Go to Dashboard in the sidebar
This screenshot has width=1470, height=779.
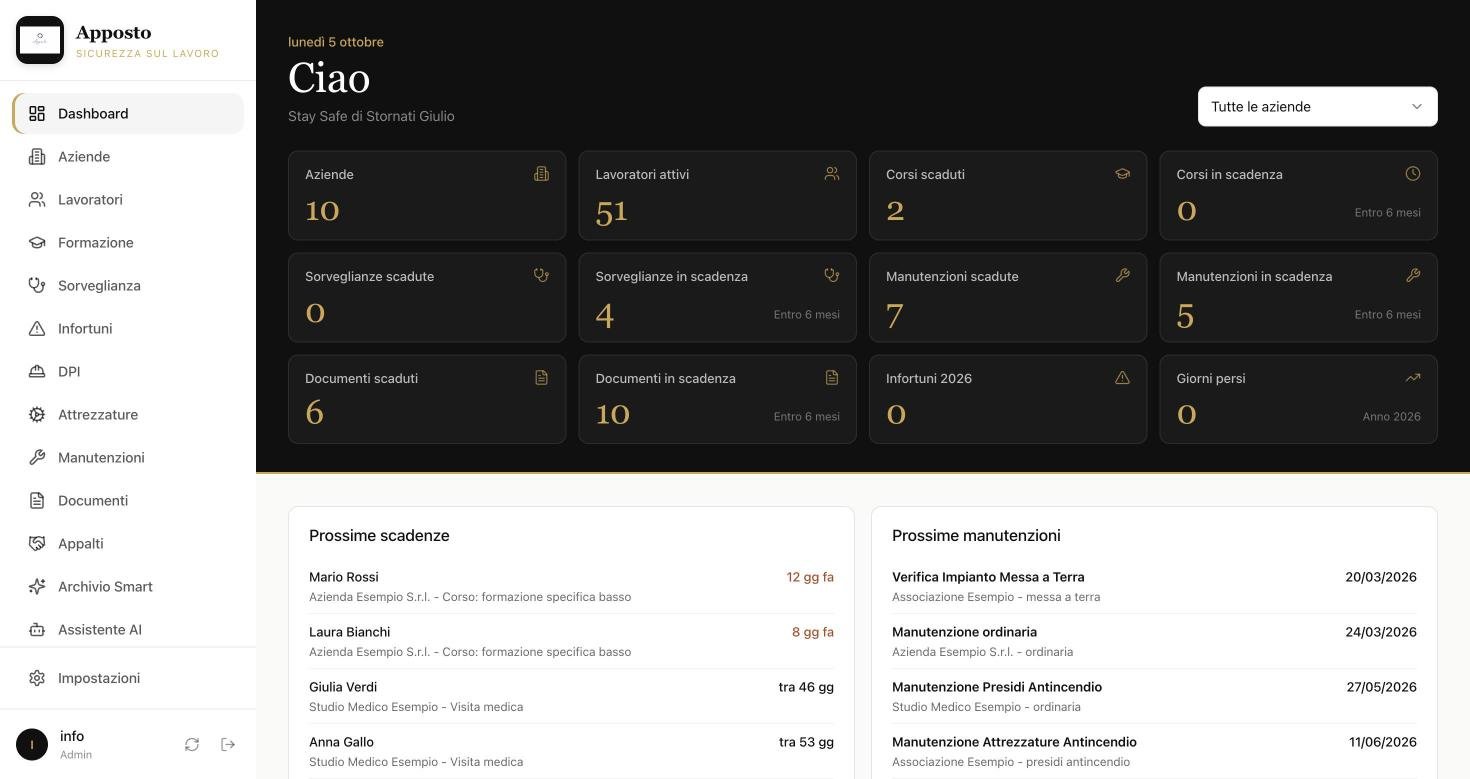pos(128,114)
